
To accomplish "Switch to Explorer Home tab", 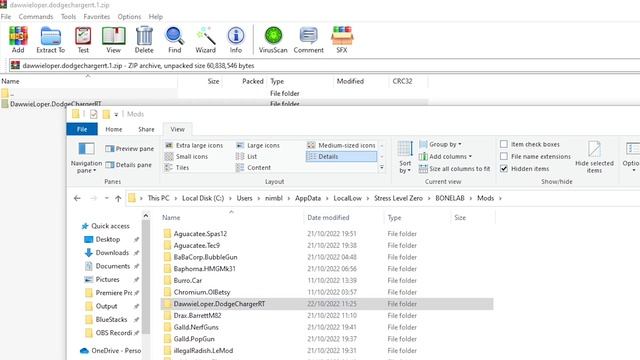I will coord(113,129).
